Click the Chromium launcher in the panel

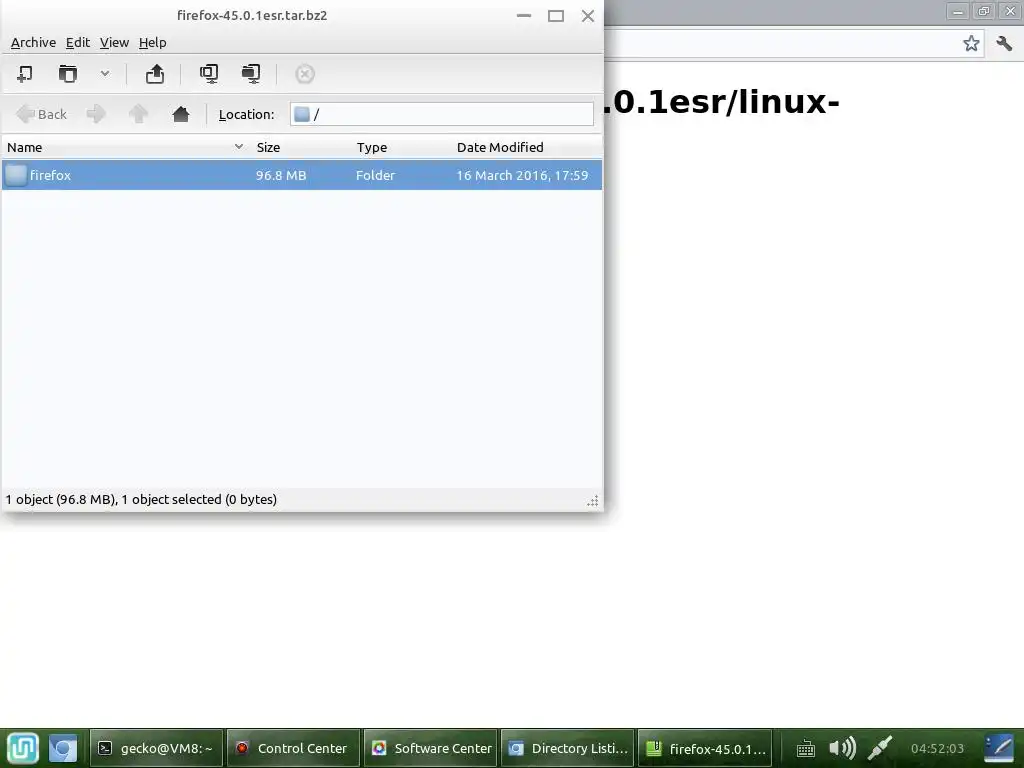click(x=63, y=748)
